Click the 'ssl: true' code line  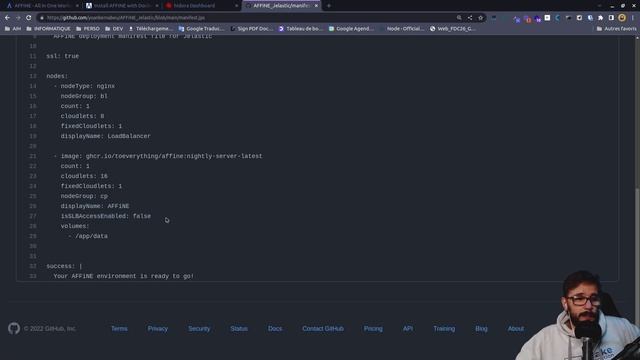click(62, 56)
